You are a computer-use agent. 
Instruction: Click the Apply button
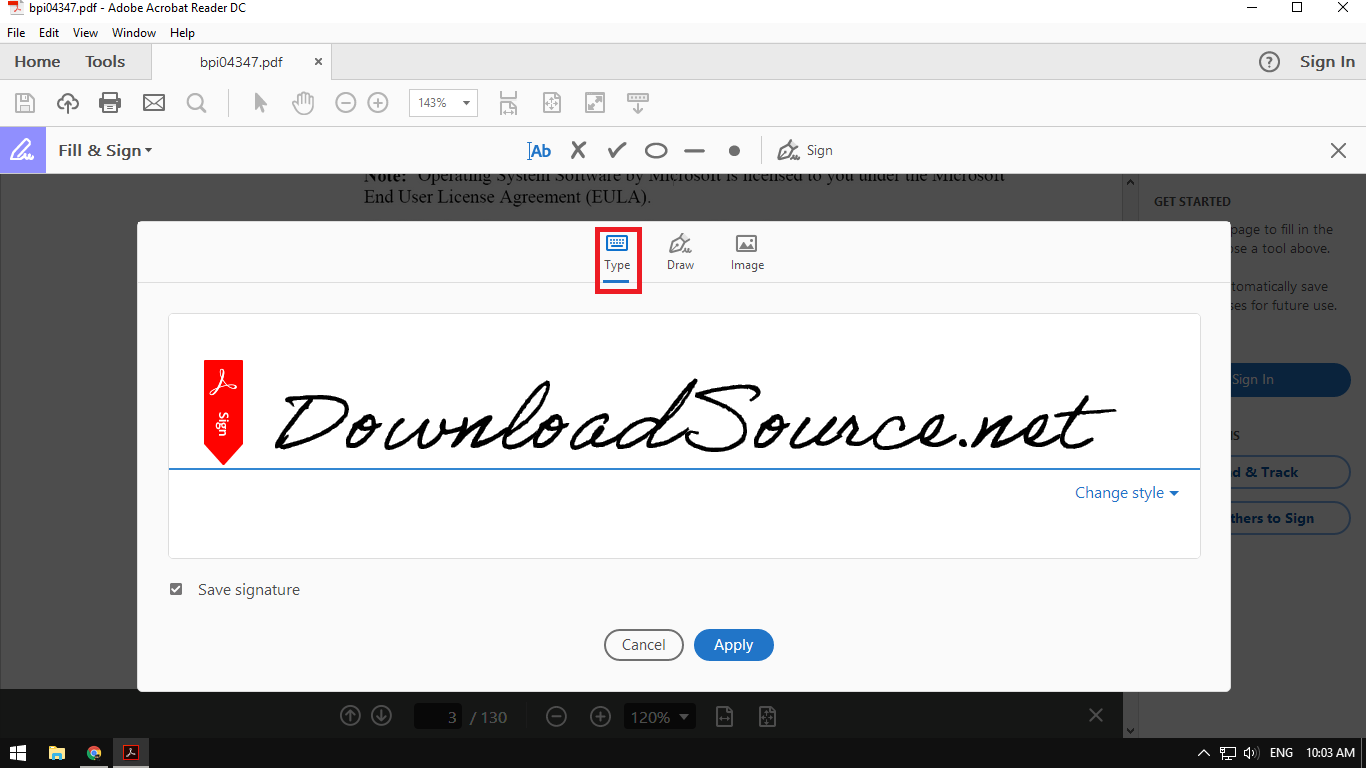733,645
